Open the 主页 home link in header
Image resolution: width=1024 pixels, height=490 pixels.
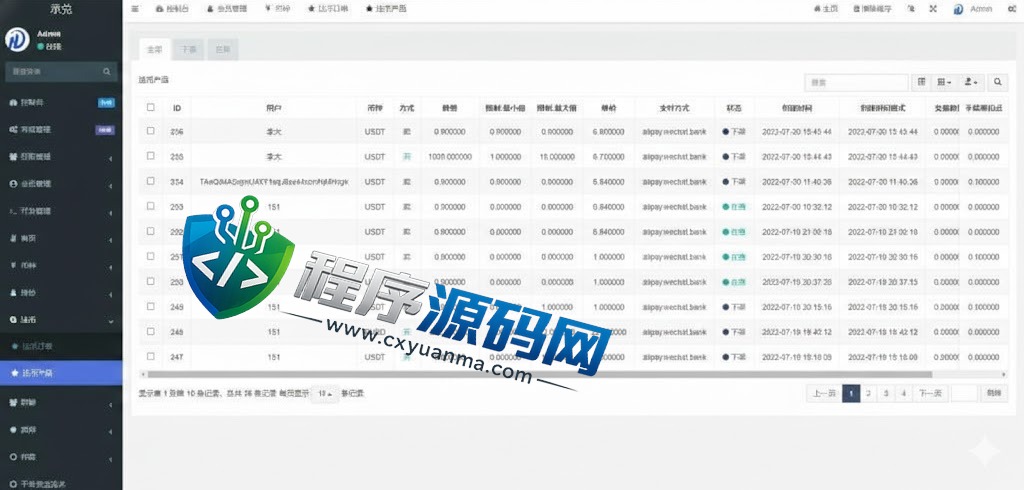[x=826, y=9]
